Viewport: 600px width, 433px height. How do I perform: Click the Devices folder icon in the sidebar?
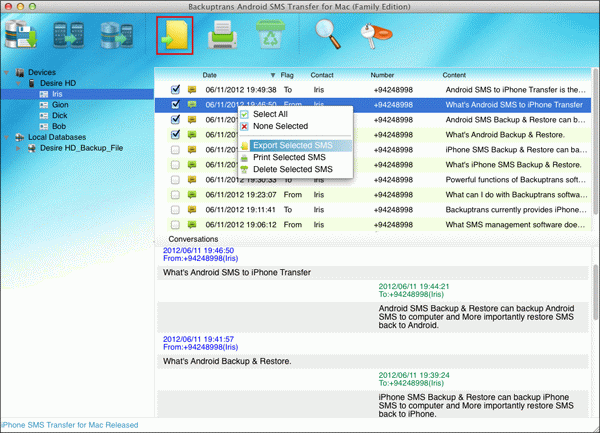20,72
